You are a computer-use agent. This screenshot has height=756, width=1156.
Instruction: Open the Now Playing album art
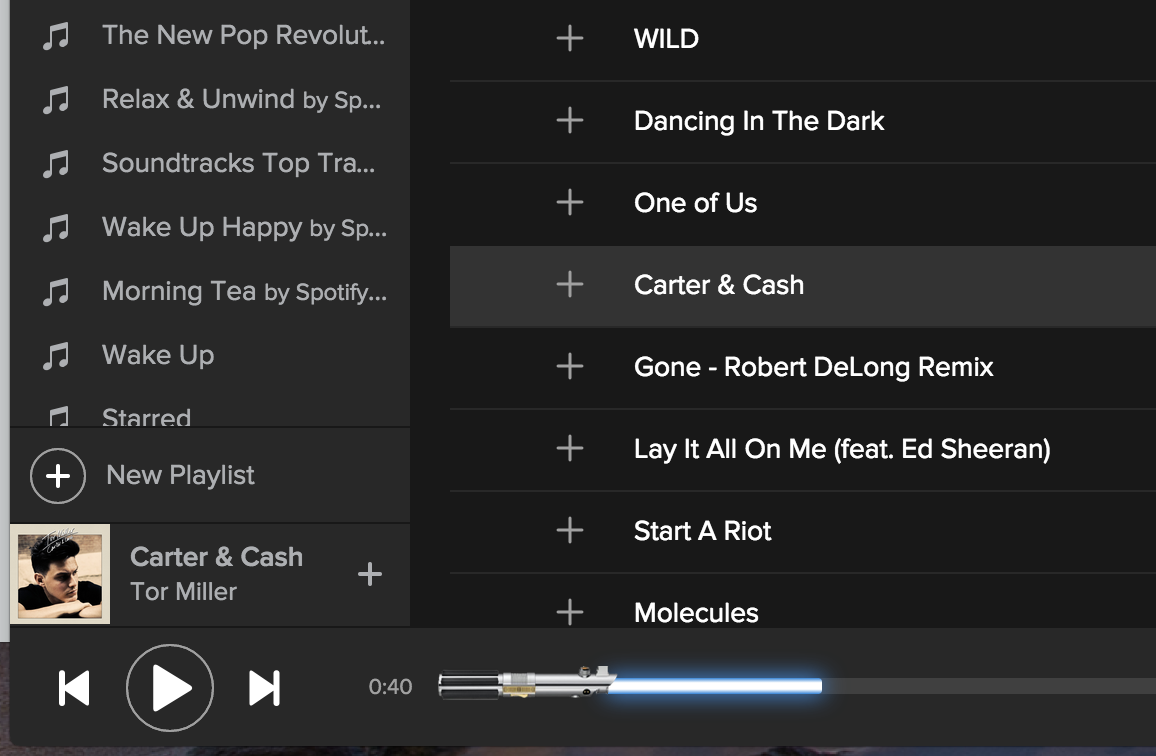click(60, 575)
